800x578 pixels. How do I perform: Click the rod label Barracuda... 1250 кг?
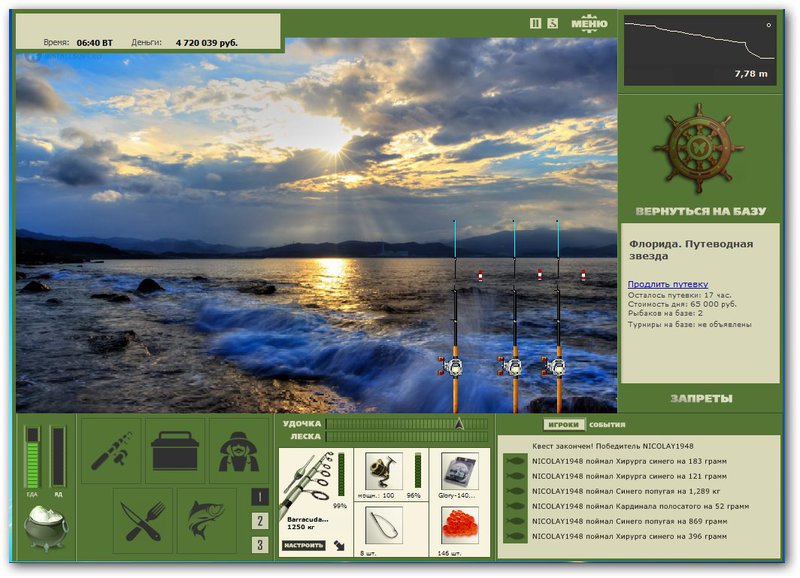(x=307, y=523)
